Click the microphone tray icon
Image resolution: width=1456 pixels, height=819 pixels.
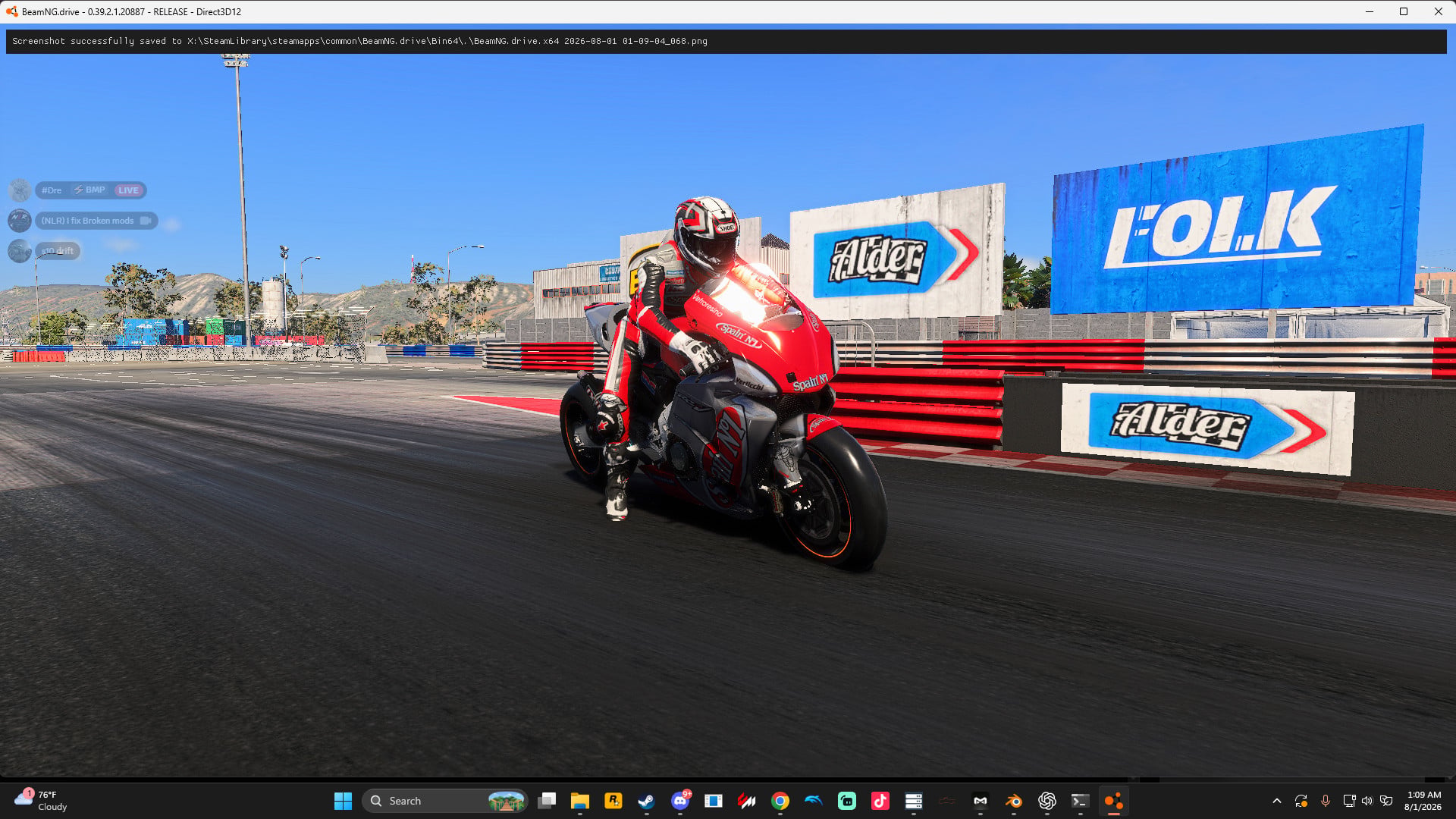[x=1326, y=801]
